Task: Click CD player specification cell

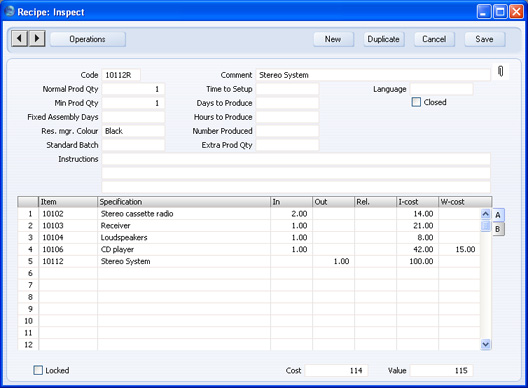Action: click(184, 250)
